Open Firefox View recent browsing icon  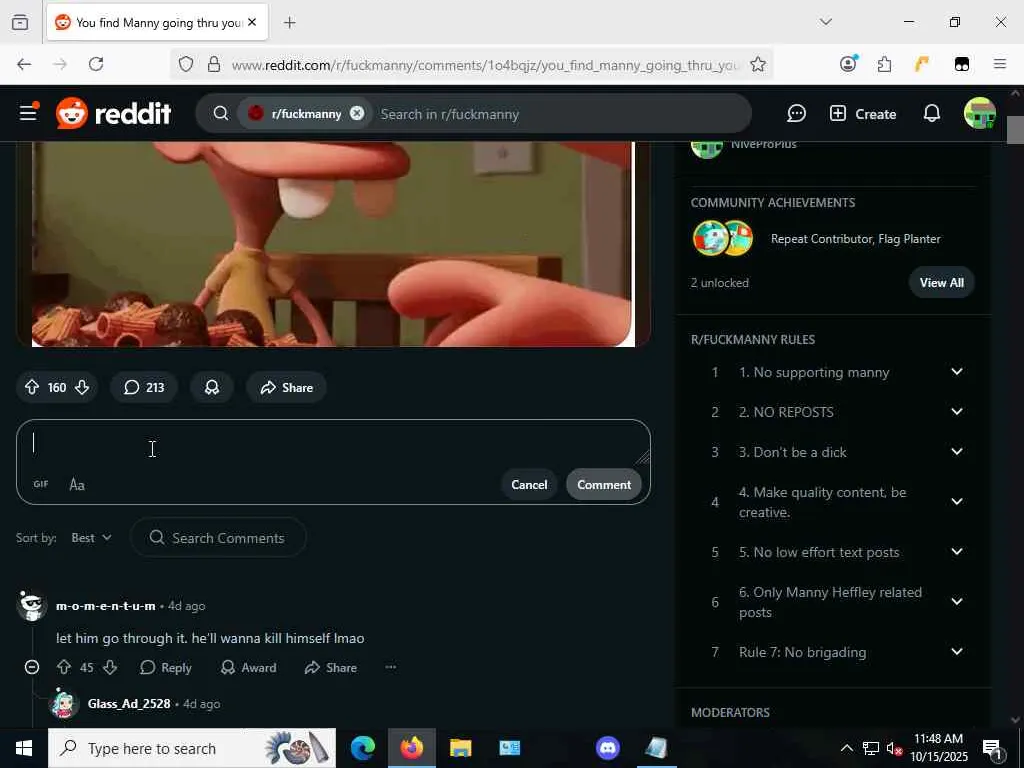click(x=20, y=23)
